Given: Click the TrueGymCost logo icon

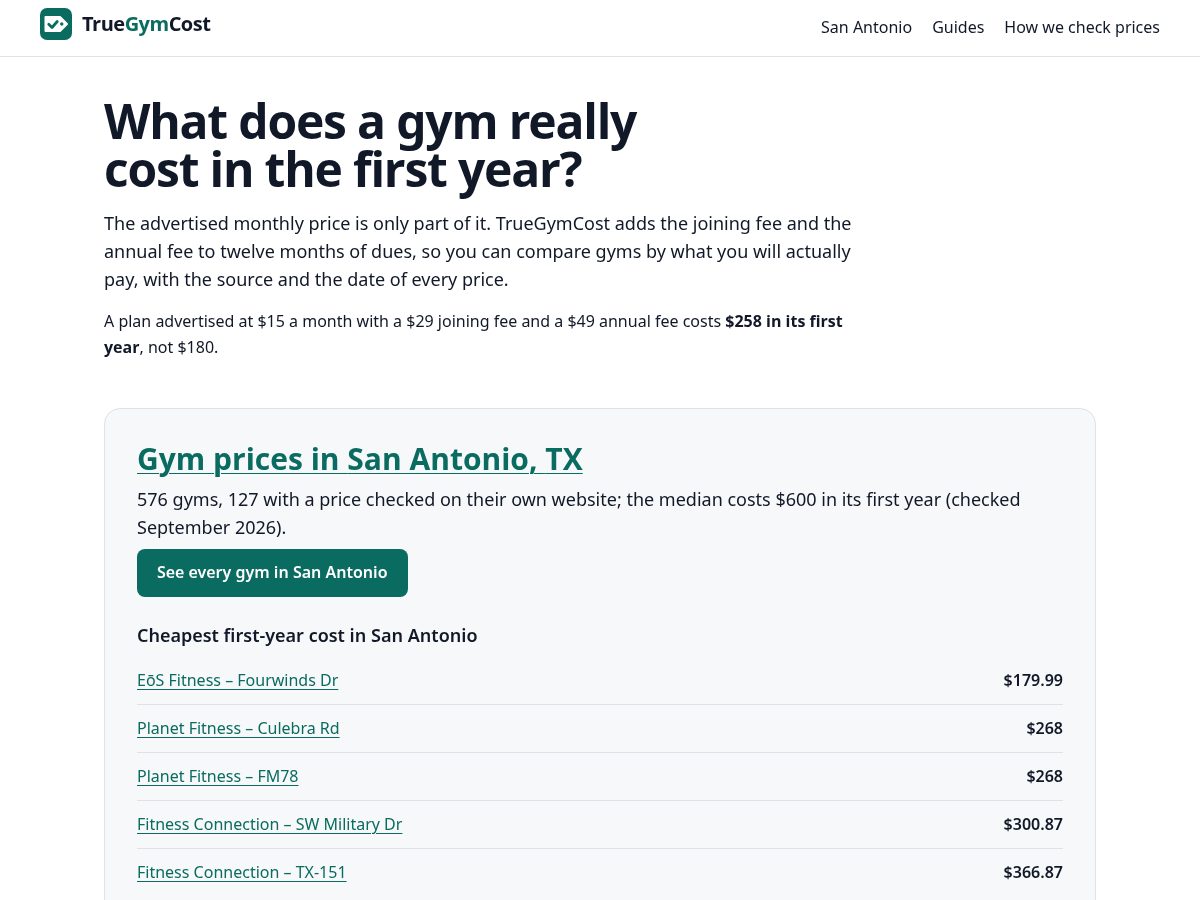Looking at the screenshot, I should (56, 24).
